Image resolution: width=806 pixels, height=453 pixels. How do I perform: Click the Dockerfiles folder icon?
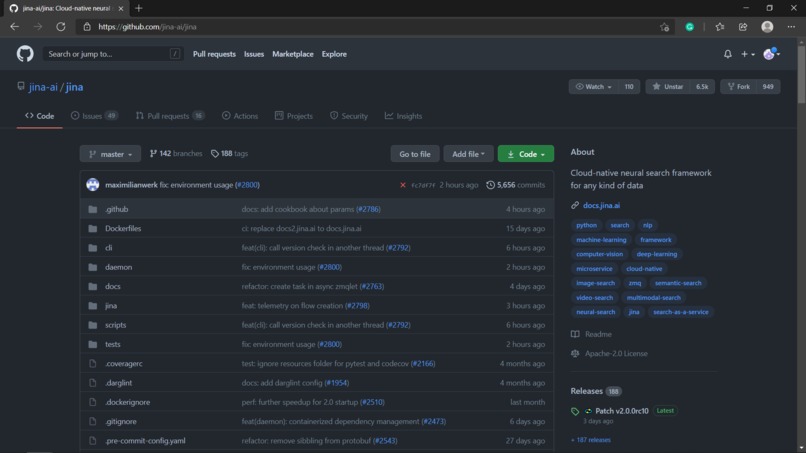[x=93, y=228]
